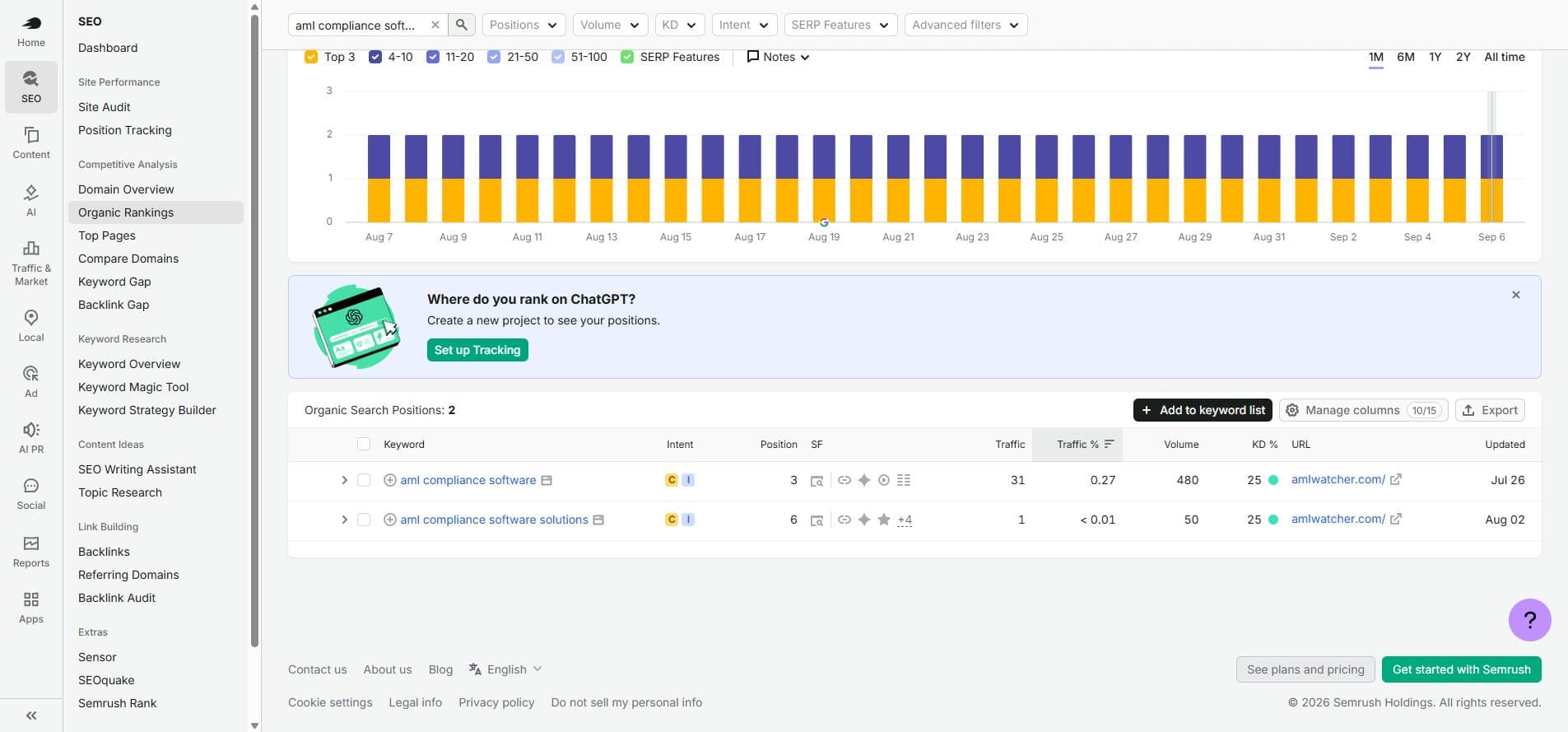Screen dimensions: 1568x732
Task: Toggle the SERP Features checkbox
Action: pyautogui.click(x=627, y=57)
